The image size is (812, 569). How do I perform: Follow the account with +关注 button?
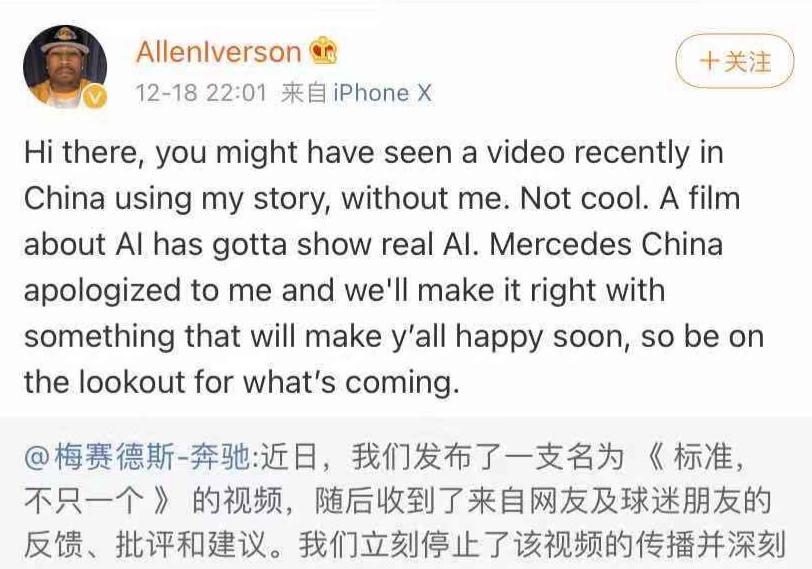click(x=735, y=62)
